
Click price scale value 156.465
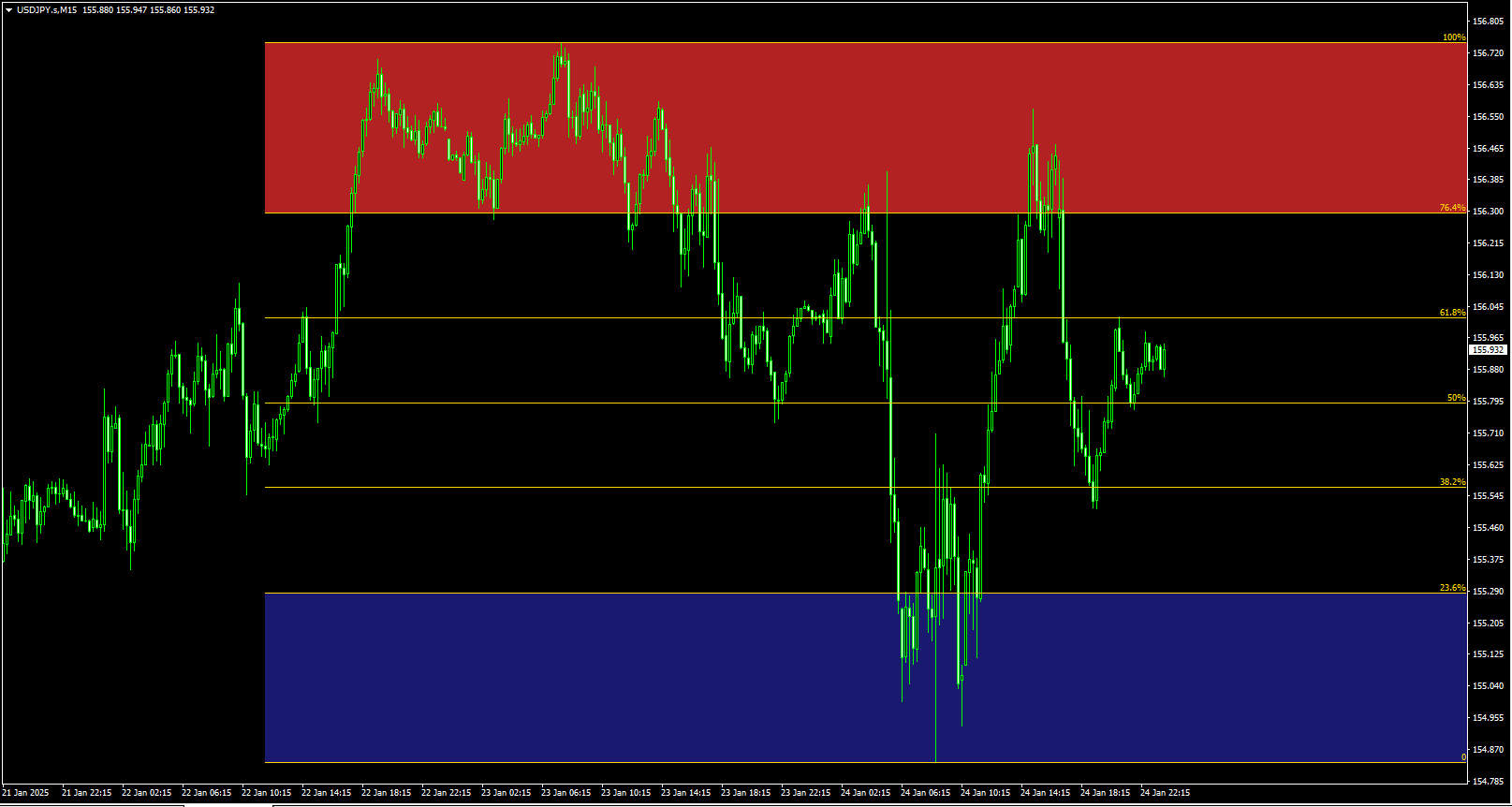(1488, 149)
